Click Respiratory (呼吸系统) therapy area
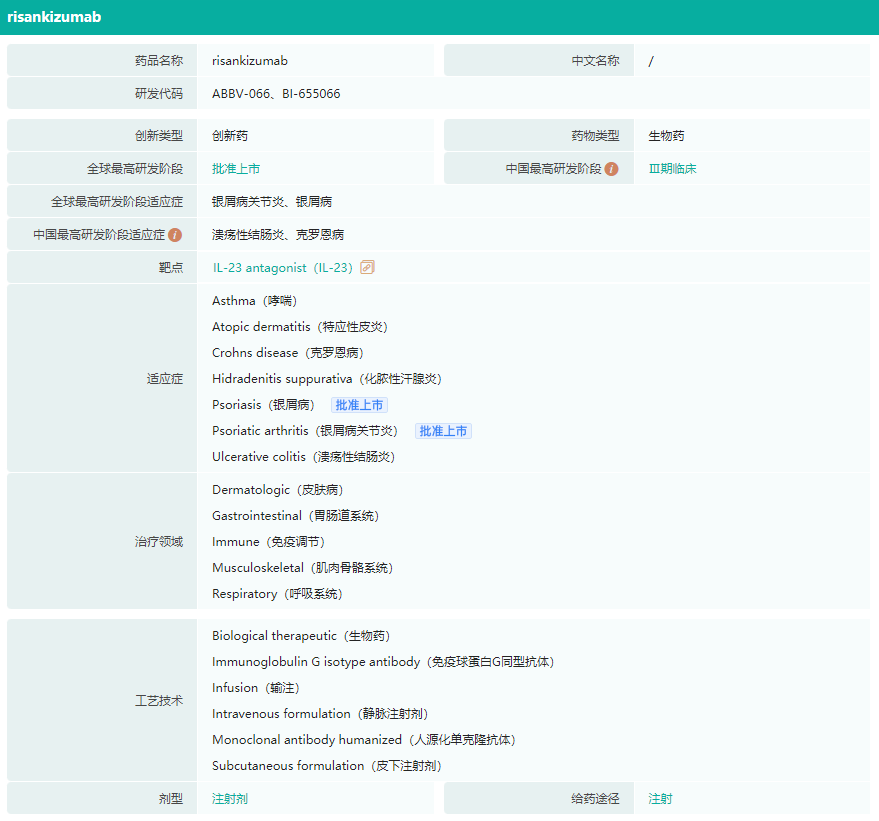The height and width of the screenshot is (821, 879). point(277,594)
